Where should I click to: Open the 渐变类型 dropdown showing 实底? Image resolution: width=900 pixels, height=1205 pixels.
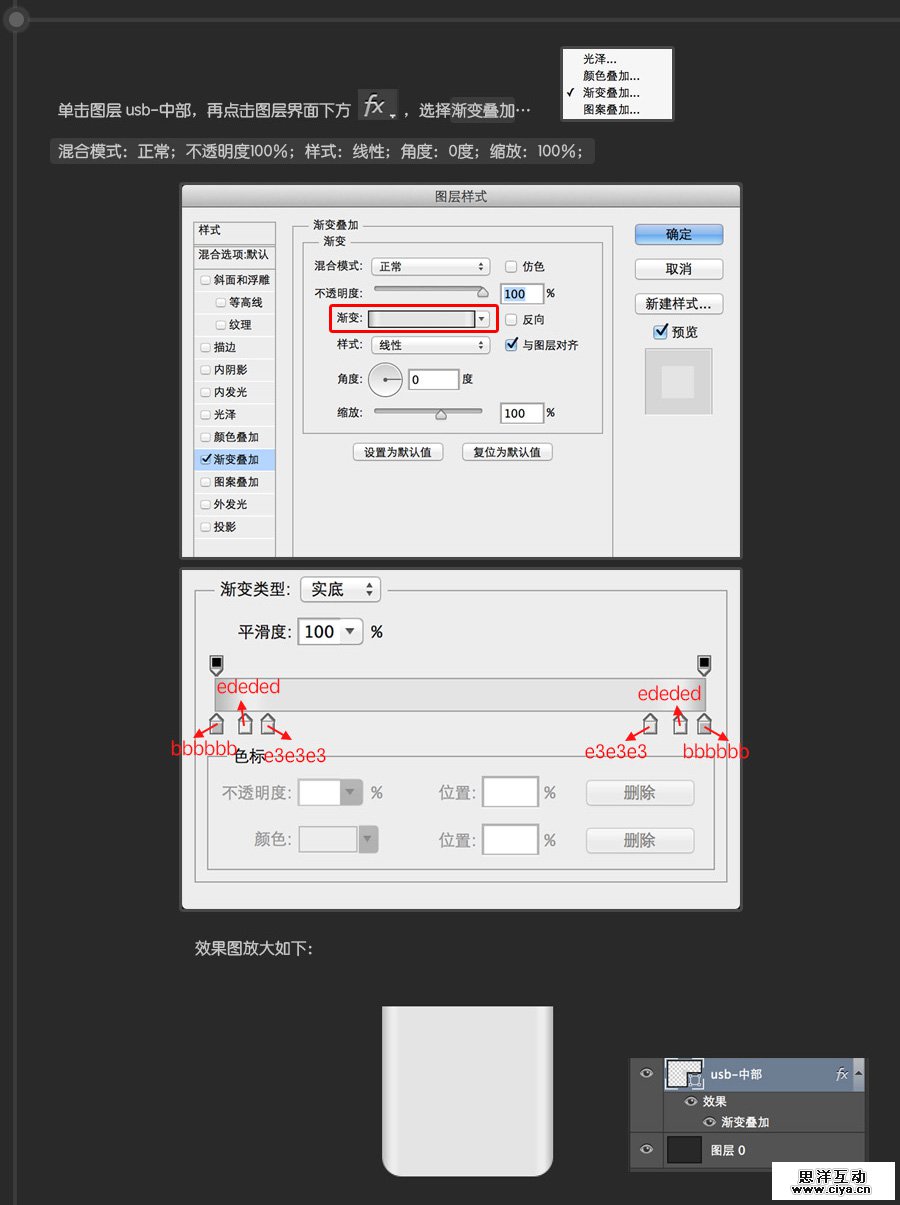(x=340, y=589)
